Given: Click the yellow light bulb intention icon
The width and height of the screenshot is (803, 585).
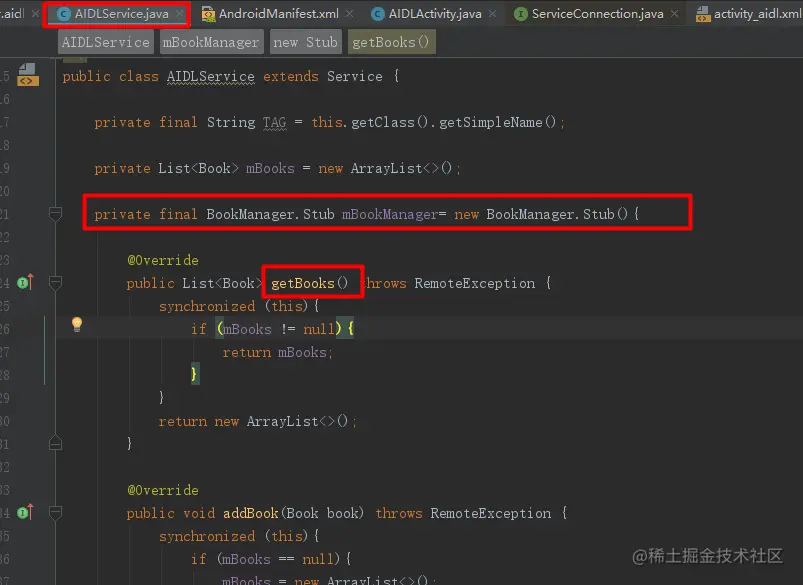Looking at the screenshot, I should click(77, 324).
